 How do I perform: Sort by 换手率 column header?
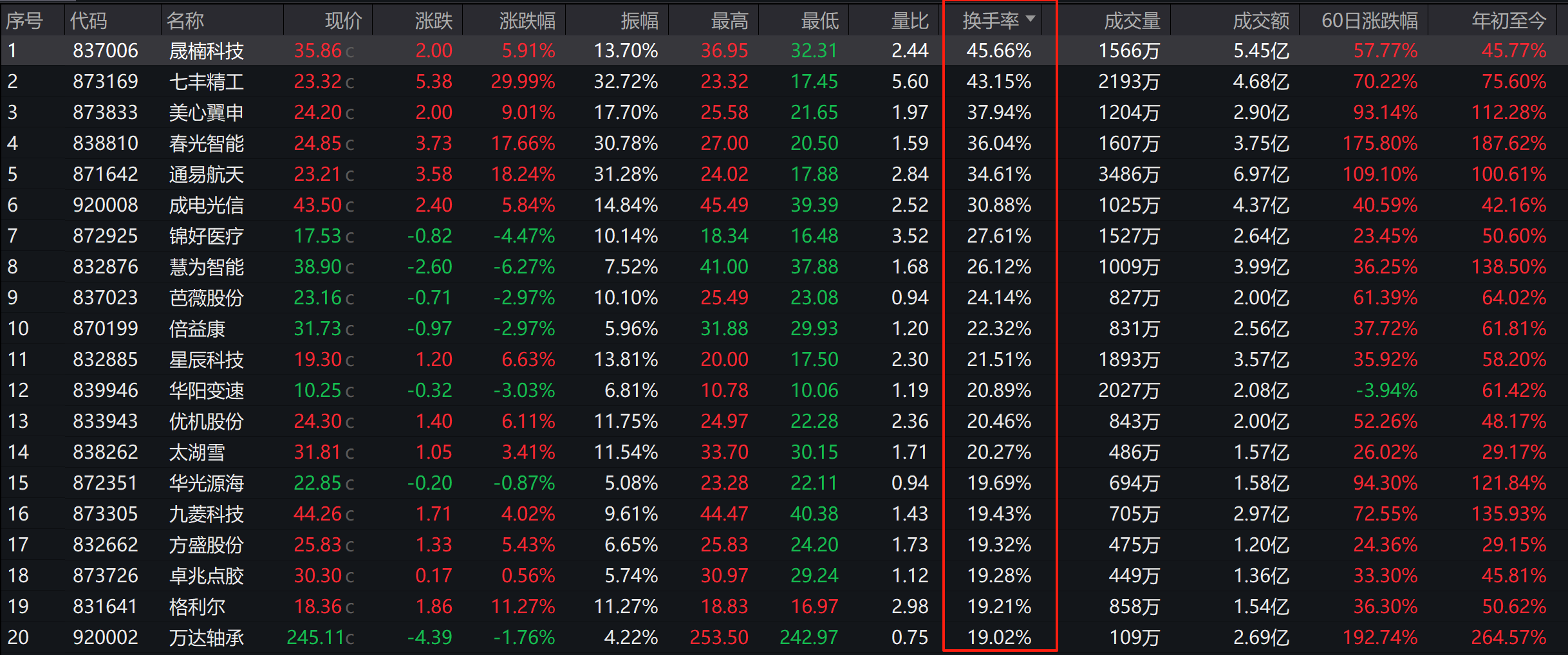[991, 21]
